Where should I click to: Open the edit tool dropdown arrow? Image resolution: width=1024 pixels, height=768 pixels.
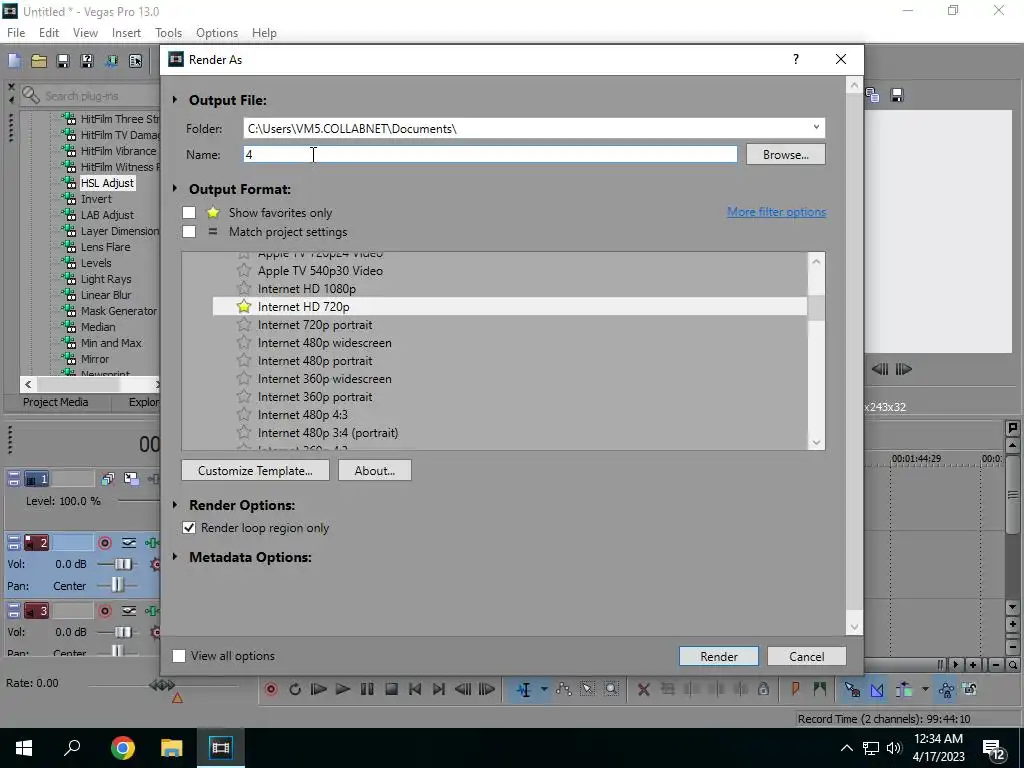(543, 689)
